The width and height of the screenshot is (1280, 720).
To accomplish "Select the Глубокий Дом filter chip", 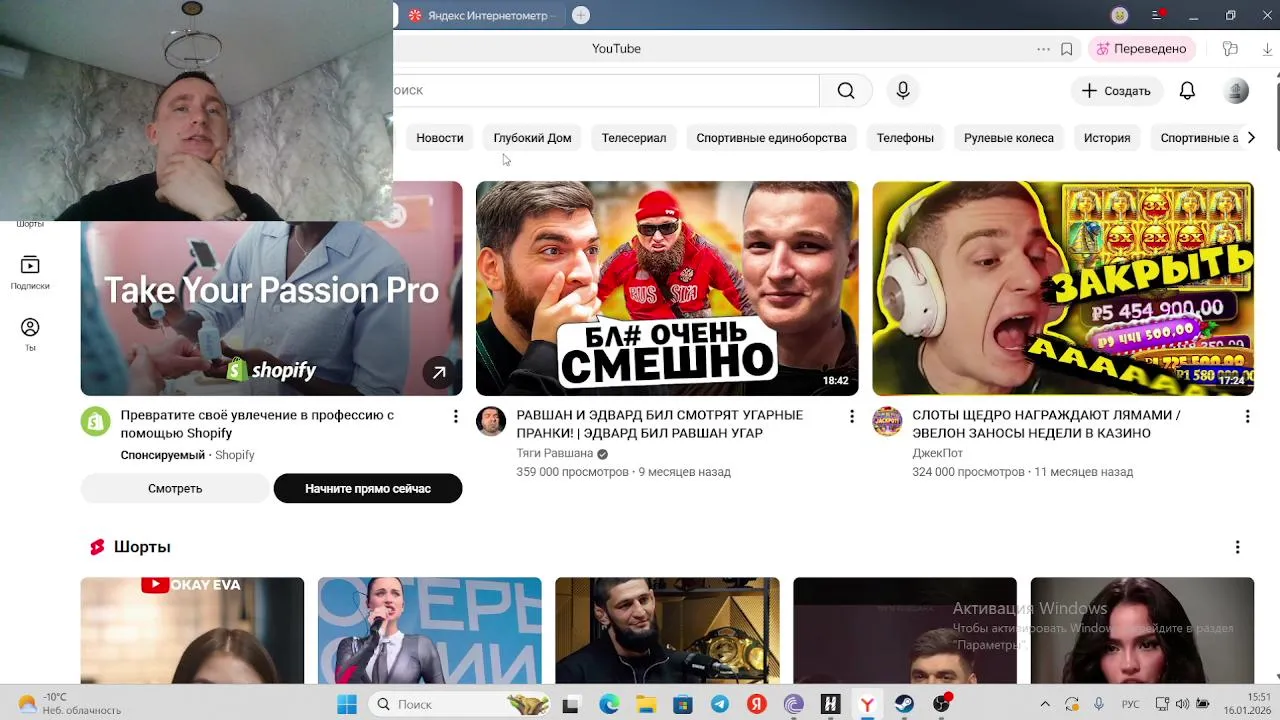I will tap(532, 138).
